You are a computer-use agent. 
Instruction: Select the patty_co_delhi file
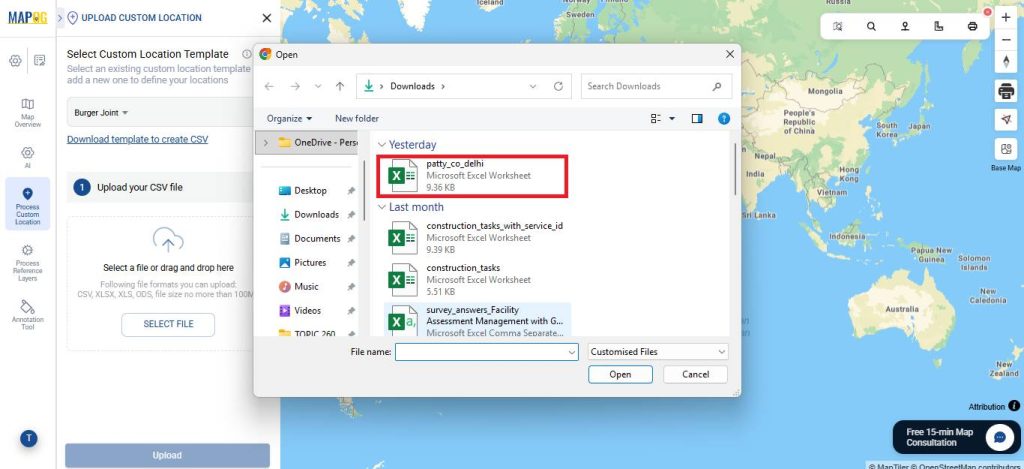pyautogui.click(x=472, y=176)
